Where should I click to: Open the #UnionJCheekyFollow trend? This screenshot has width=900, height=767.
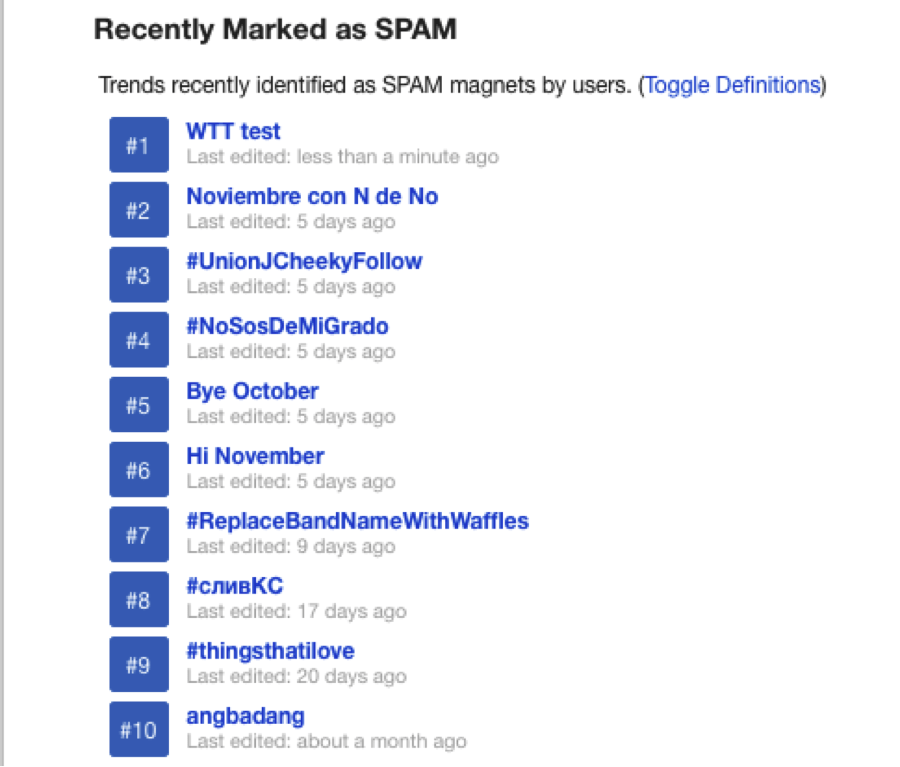304,261
